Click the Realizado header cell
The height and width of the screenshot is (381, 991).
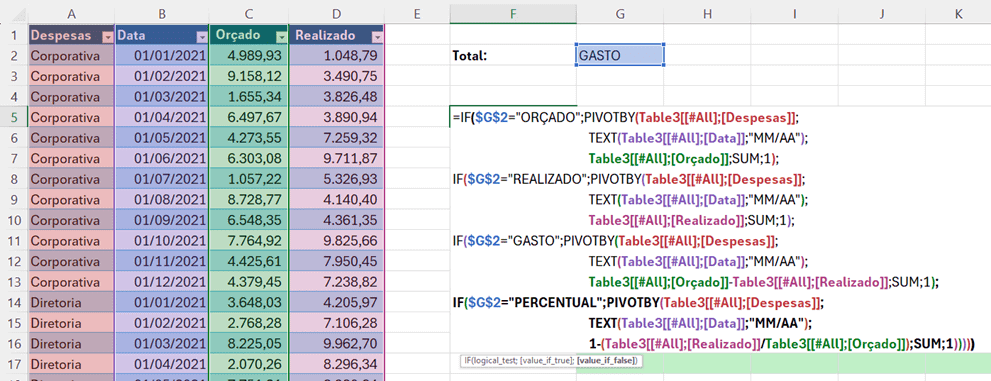[x=336, y=36]
